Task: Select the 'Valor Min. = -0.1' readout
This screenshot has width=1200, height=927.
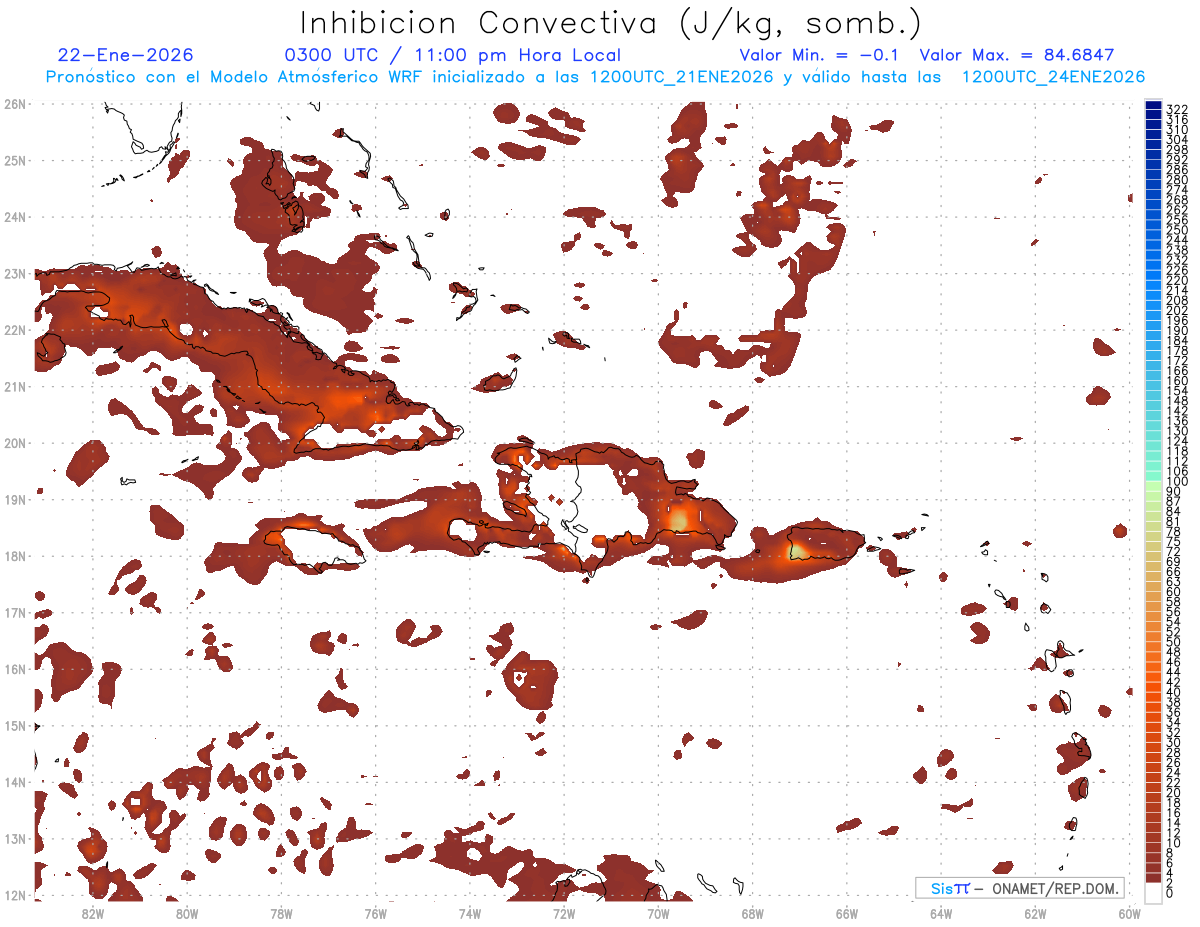Action: pos(821,55)
